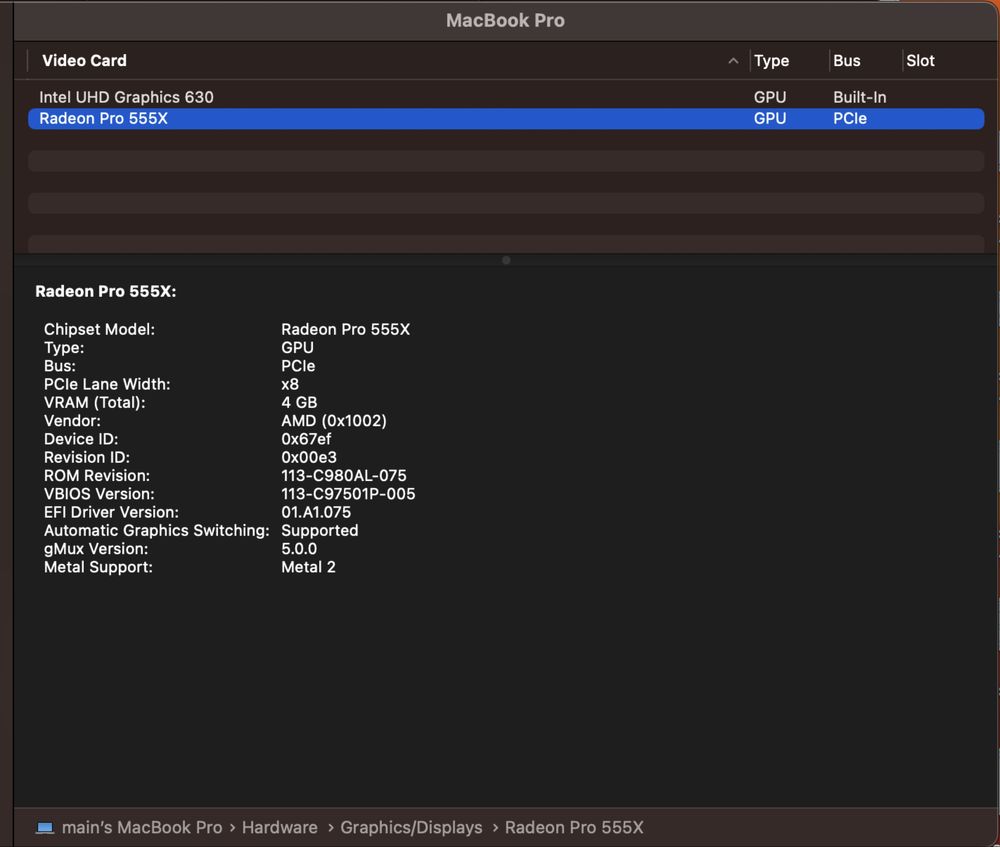This screenshot has height=847, width=1000.
Task: Click the GPU cell in highlighted Radeon row
Action: tap(770, 119)
